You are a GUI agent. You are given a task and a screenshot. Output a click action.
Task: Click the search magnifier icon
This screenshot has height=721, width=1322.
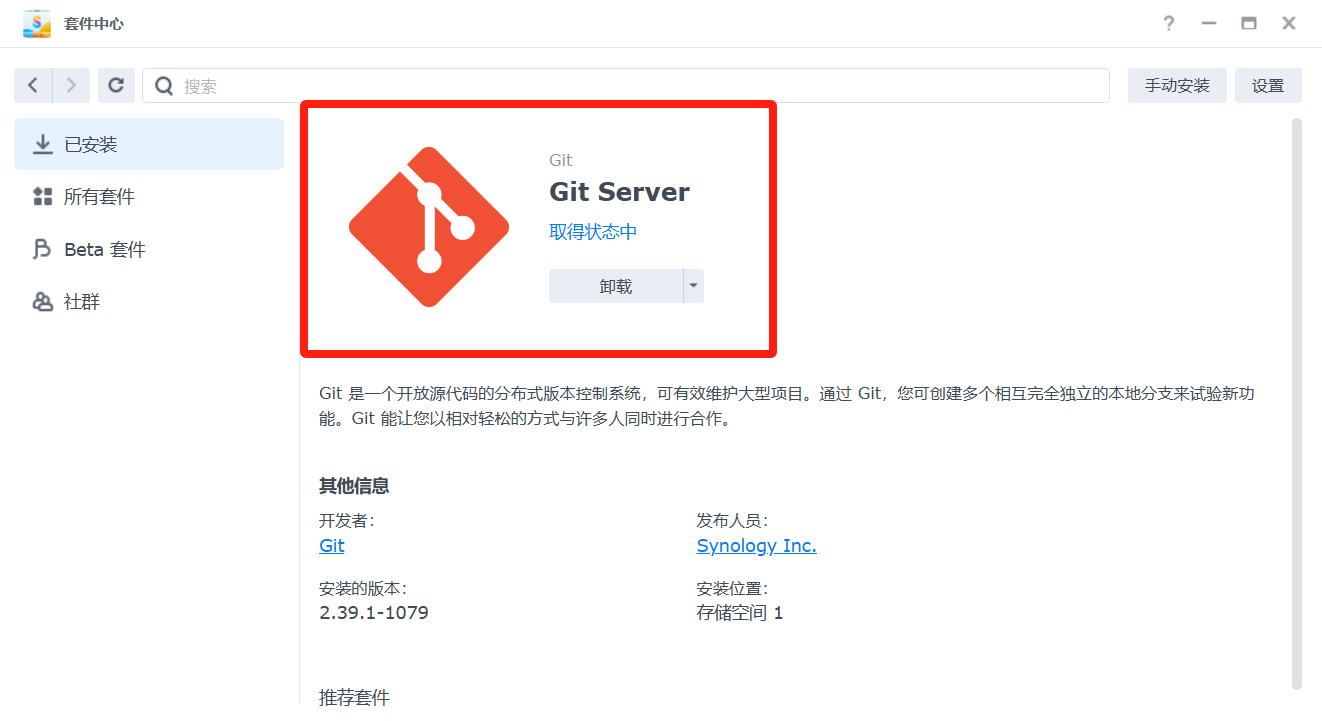164,86
